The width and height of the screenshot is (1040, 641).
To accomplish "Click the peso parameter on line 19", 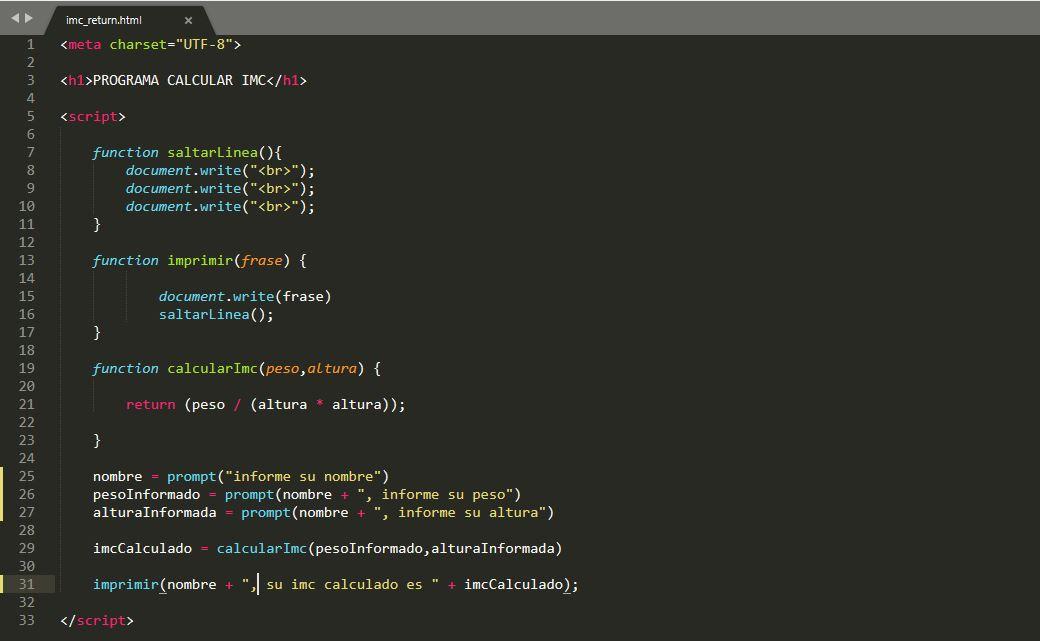I will [x=283, y=368].
